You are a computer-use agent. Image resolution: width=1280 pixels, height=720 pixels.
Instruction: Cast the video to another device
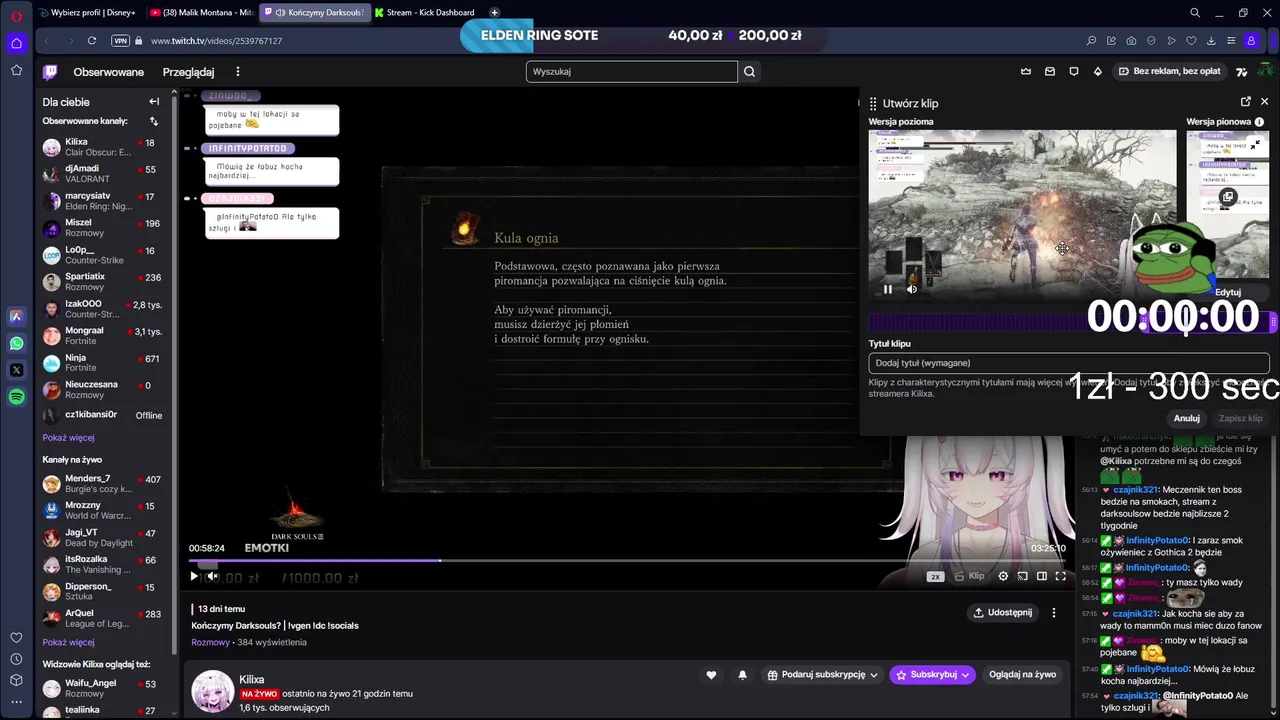(1022, 576)
